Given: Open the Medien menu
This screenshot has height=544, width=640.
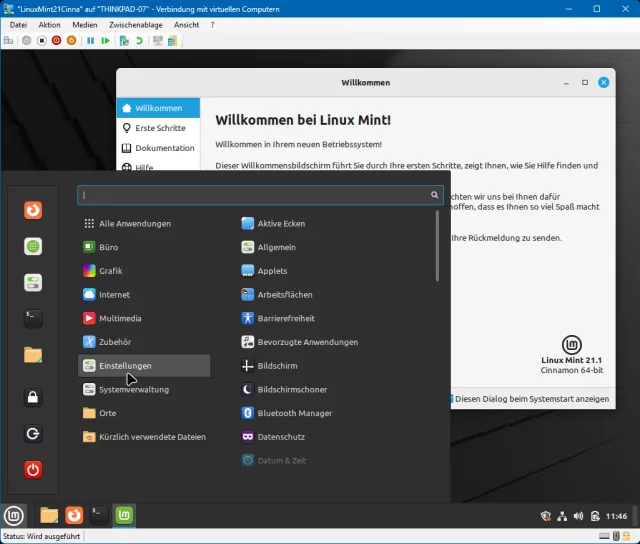Looking at the screenshot, I should 85,25.
